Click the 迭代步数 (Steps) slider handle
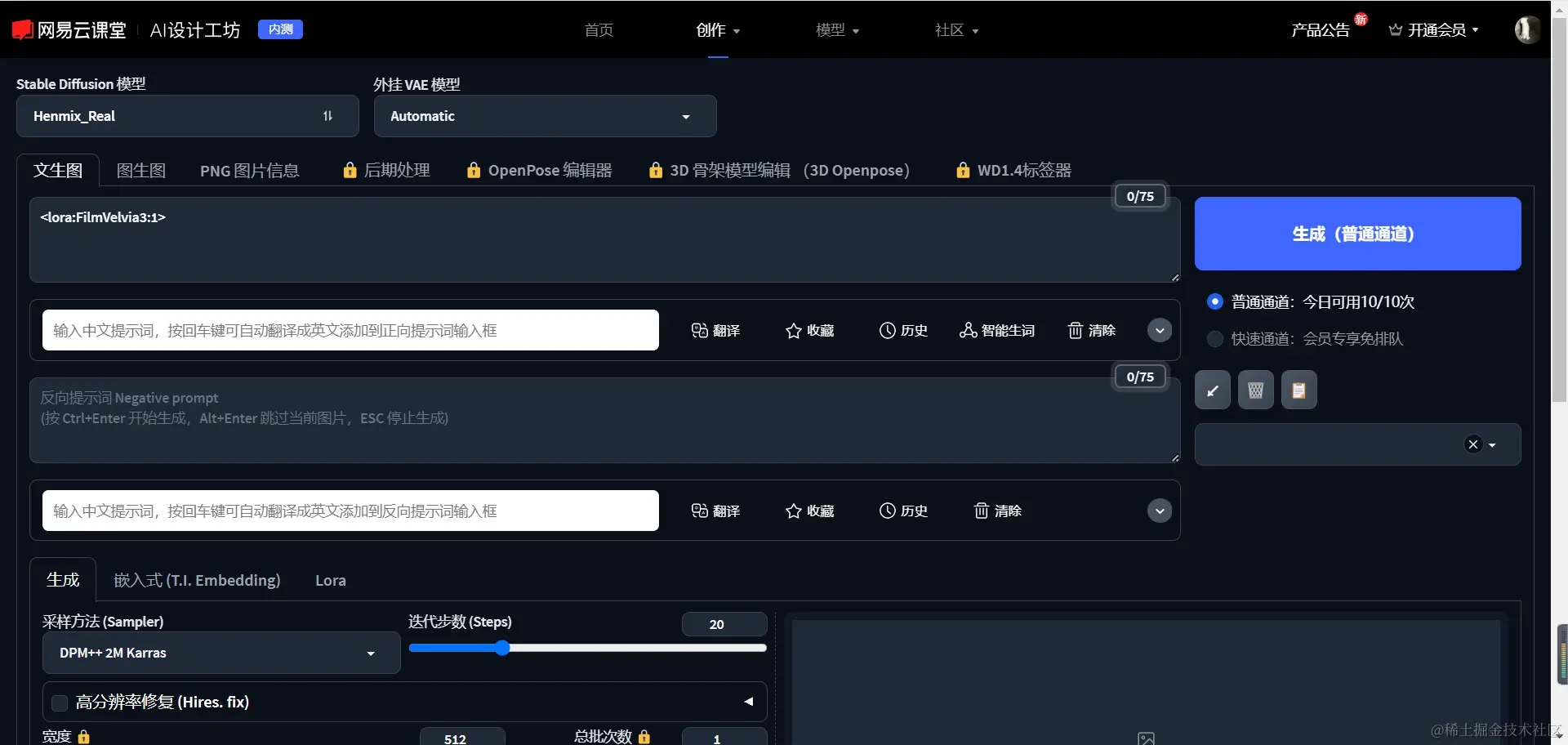 coord(502,648)
